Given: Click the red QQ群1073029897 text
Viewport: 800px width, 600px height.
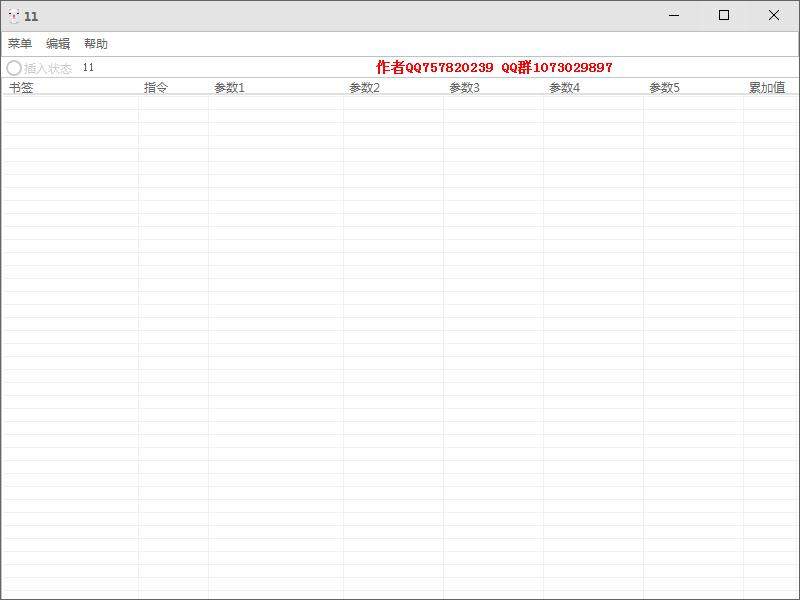Looking at the screenshot, I should [x=557, y=67].
